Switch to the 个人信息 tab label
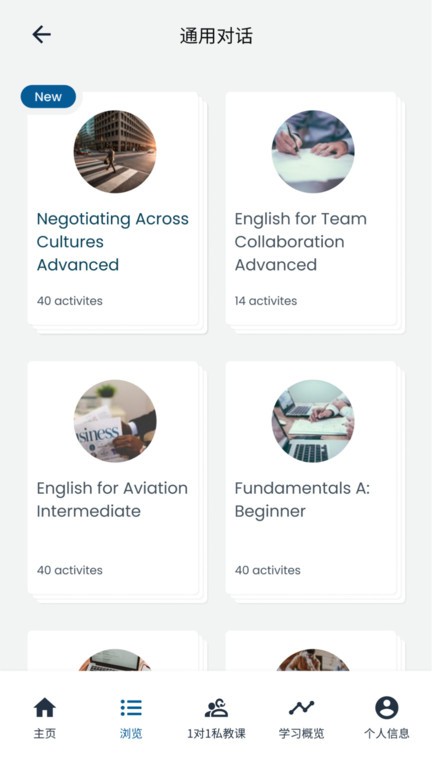The width and height of the screenshot is (432, 768). (x=386, y=733)
